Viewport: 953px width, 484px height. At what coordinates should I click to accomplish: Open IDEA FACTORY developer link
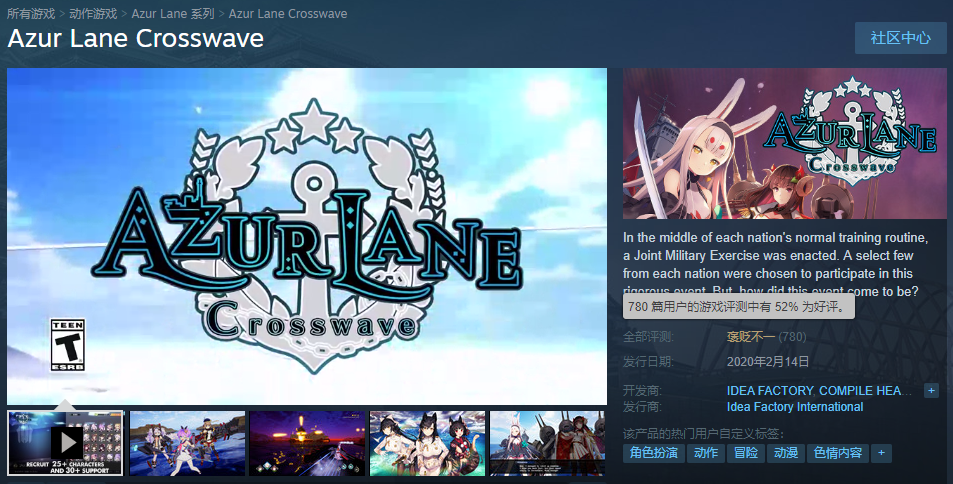[770, 391]
